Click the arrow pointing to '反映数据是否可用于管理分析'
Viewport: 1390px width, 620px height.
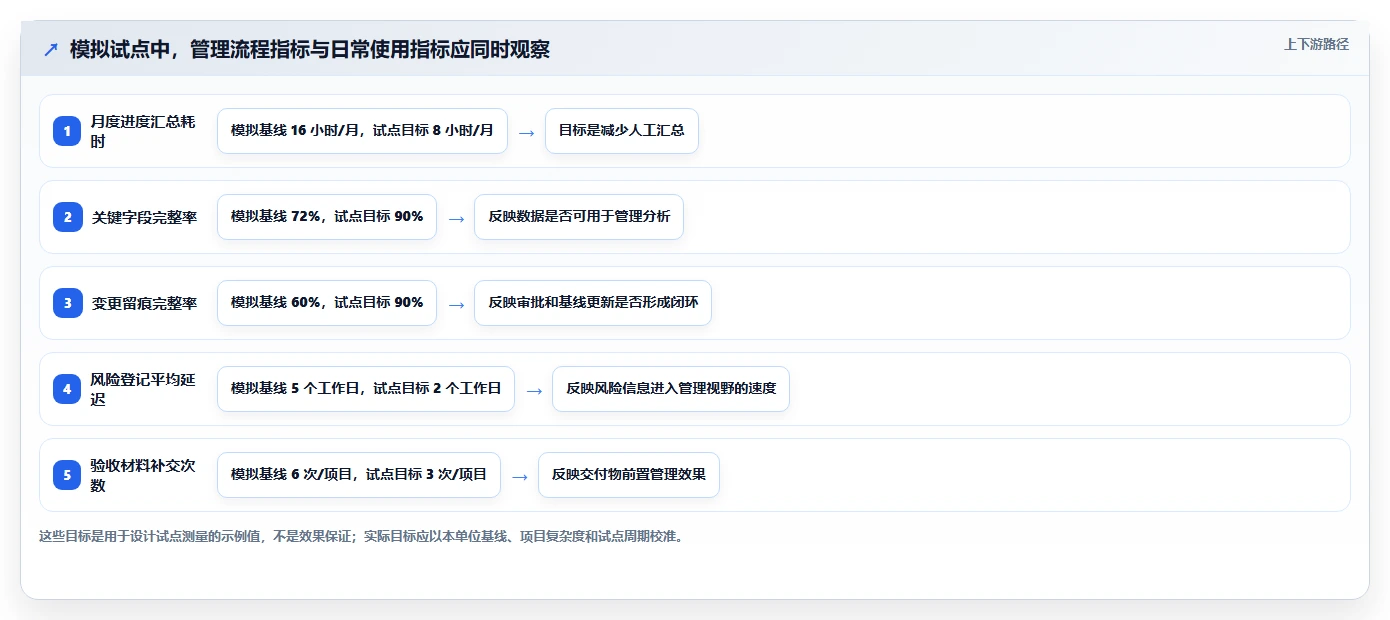(x=455, y=218)
